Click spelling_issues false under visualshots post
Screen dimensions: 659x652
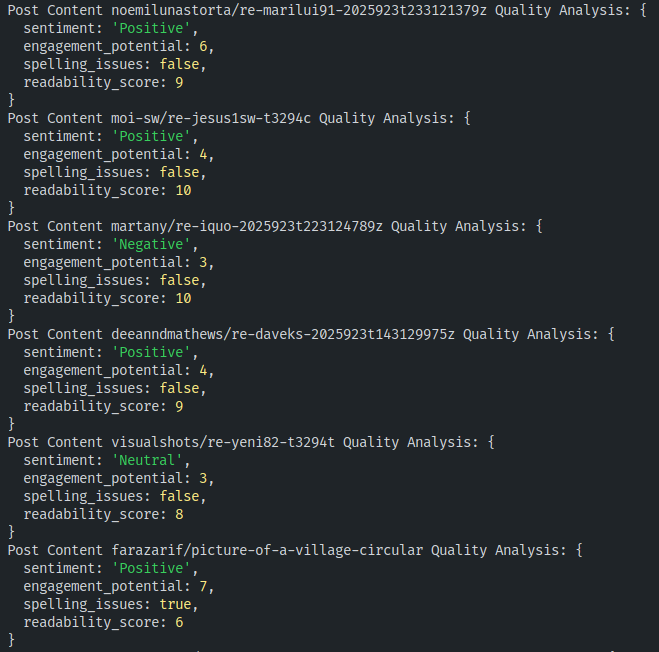(183, 496)
